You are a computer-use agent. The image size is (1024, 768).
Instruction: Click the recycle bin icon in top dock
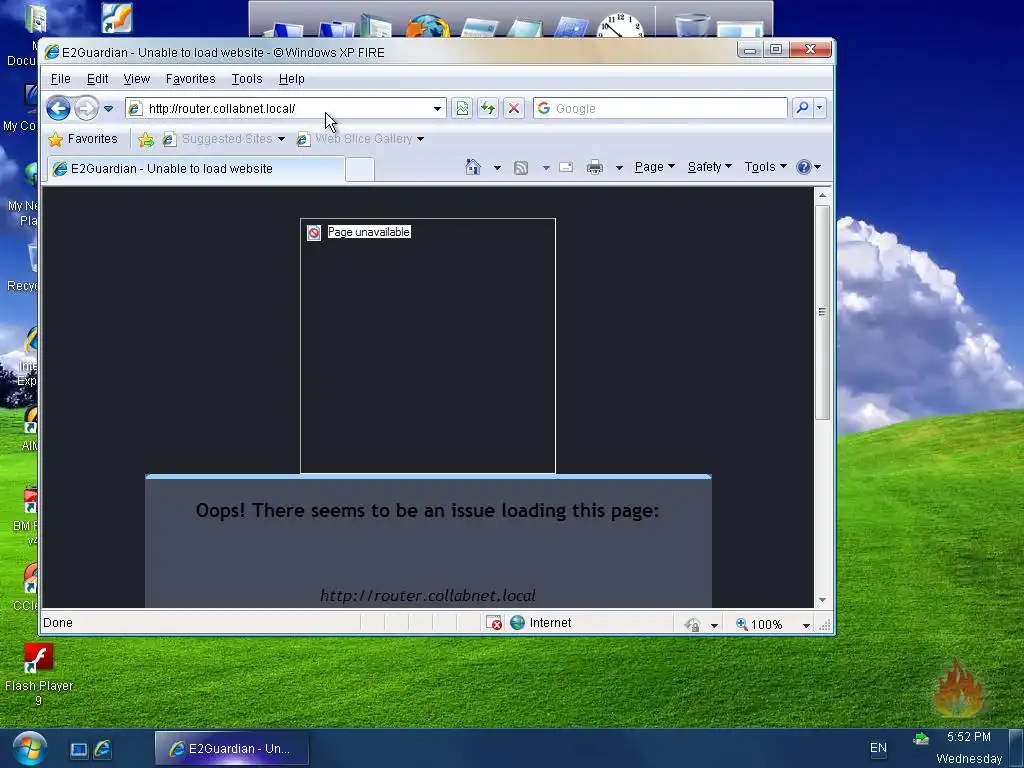point(692,25)
